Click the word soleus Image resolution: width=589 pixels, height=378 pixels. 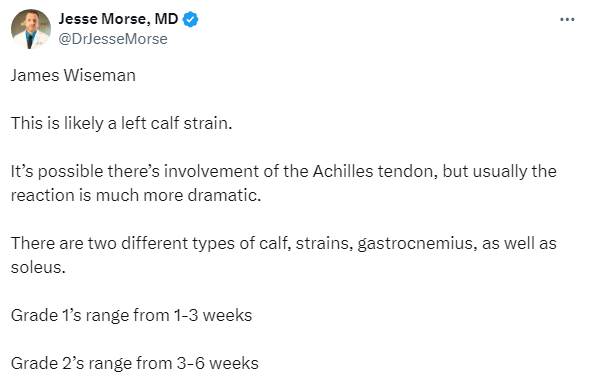[38, 268]
